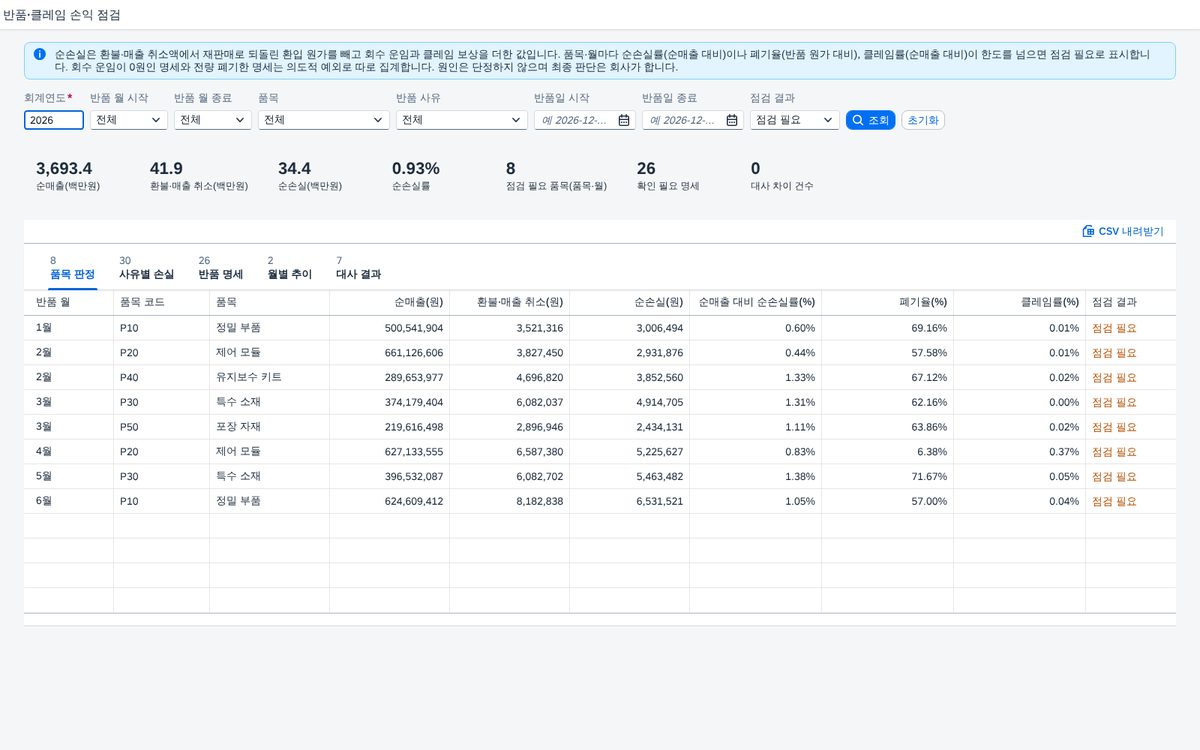This screenshot has height=750, width=1200.
Task: Select the 월별 추이 tab
Action: [290, 268]
